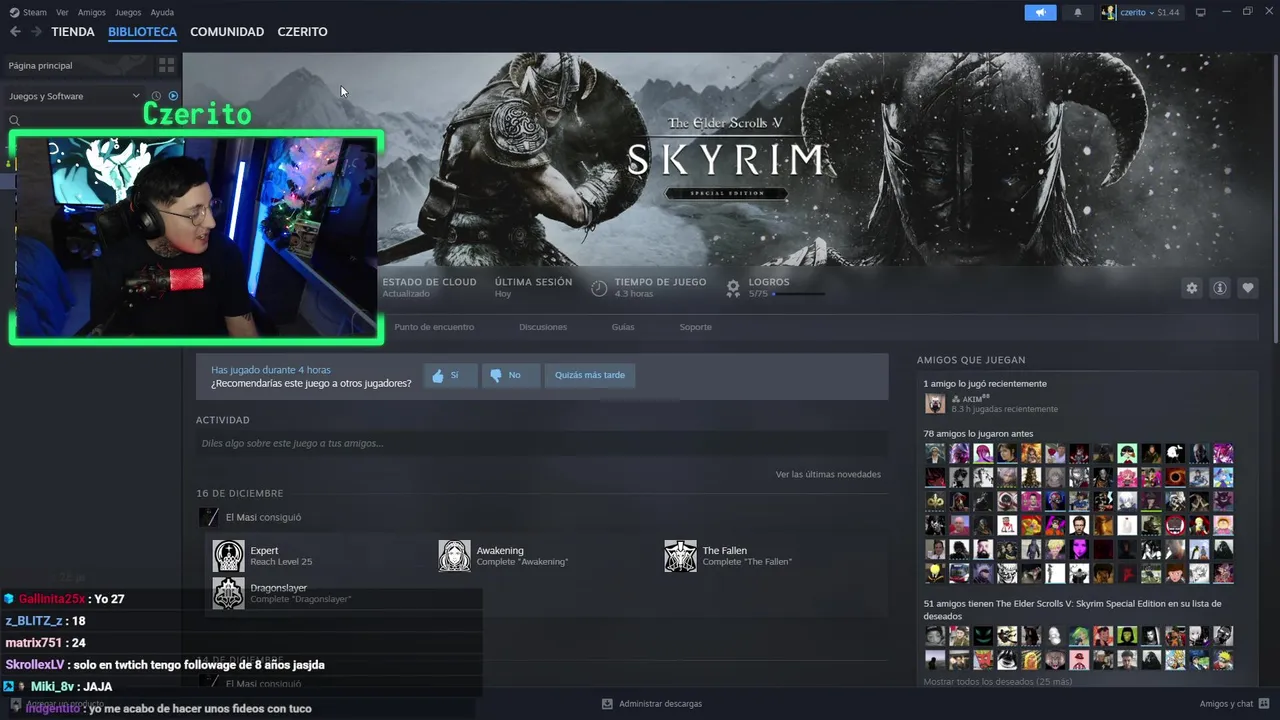Switch to the BIBLIOTECA tab

click(x=142, y=32)
